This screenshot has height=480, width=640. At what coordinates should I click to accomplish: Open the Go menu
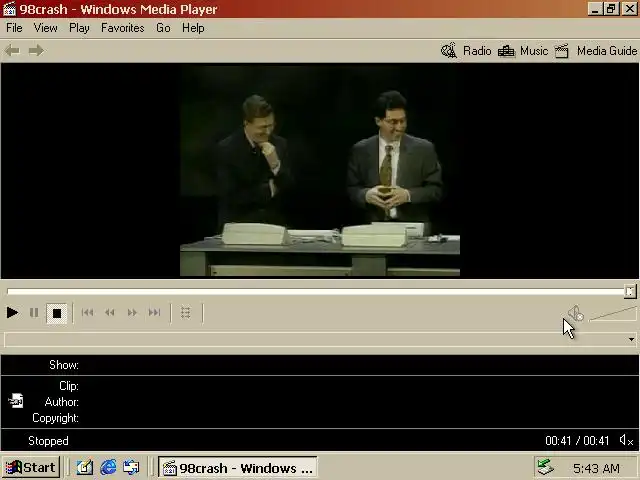click(x=163, y=28)
